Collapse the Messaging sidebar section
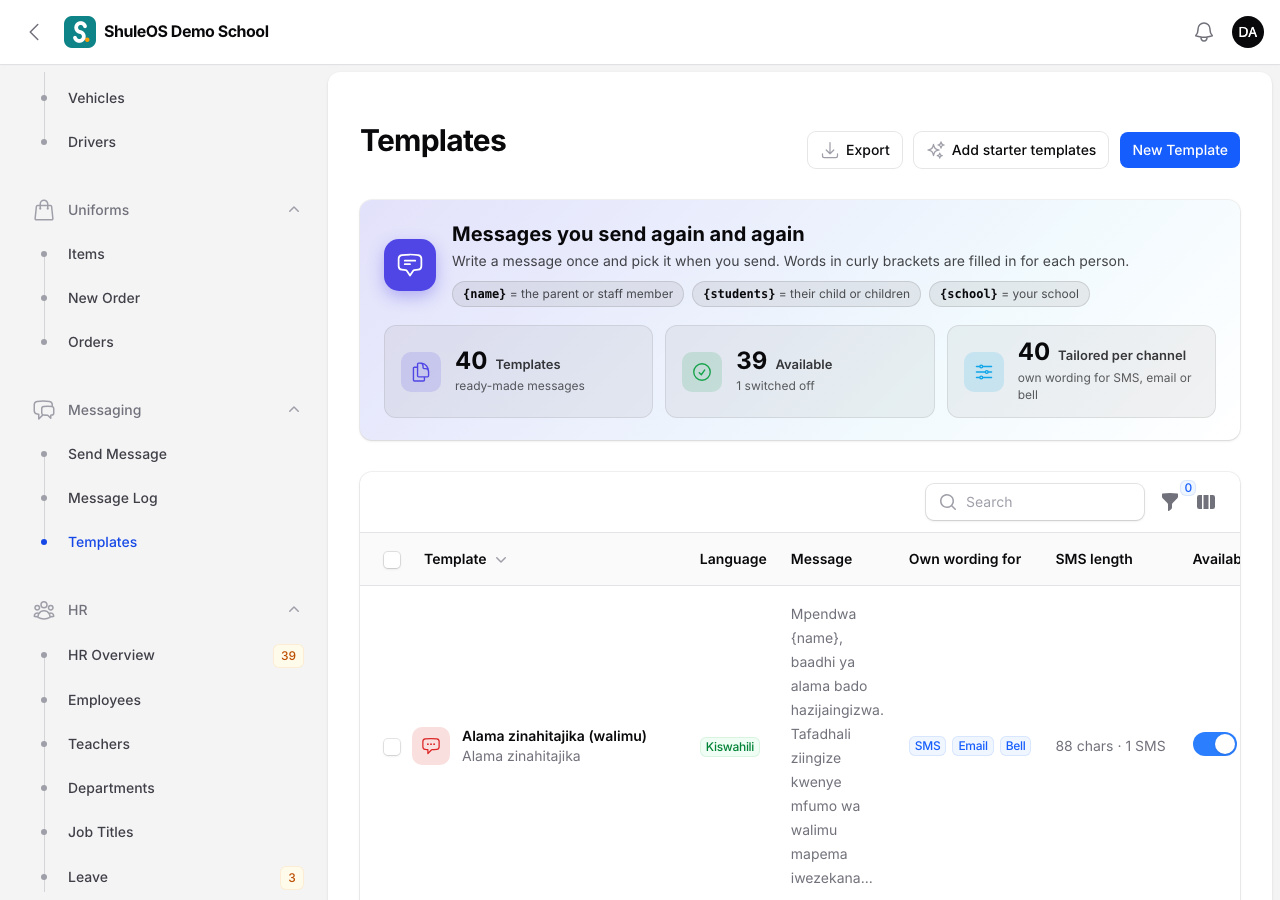This screenshot has width=1280, height=900. pos(294,410)
